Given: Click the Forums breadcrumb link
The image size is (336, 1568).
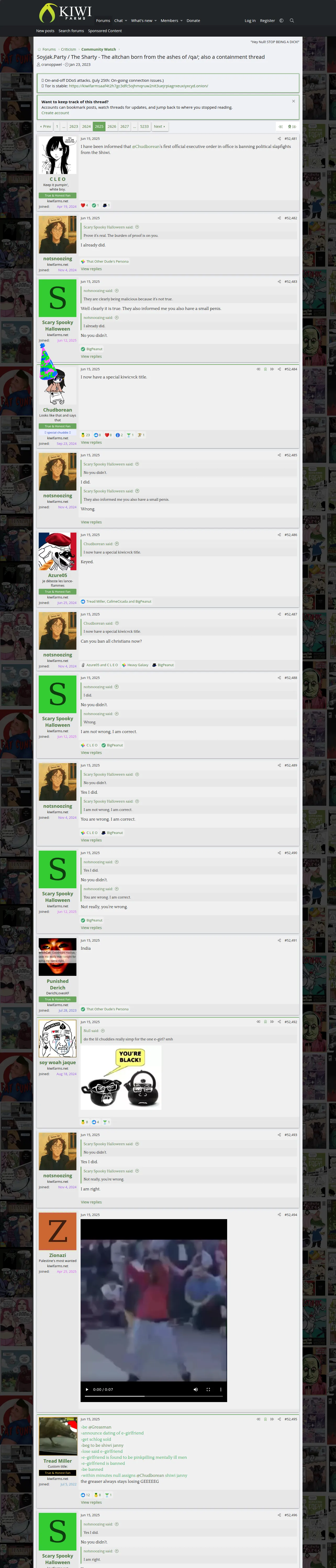Looking at the screenshot, I should pos(49,49).
